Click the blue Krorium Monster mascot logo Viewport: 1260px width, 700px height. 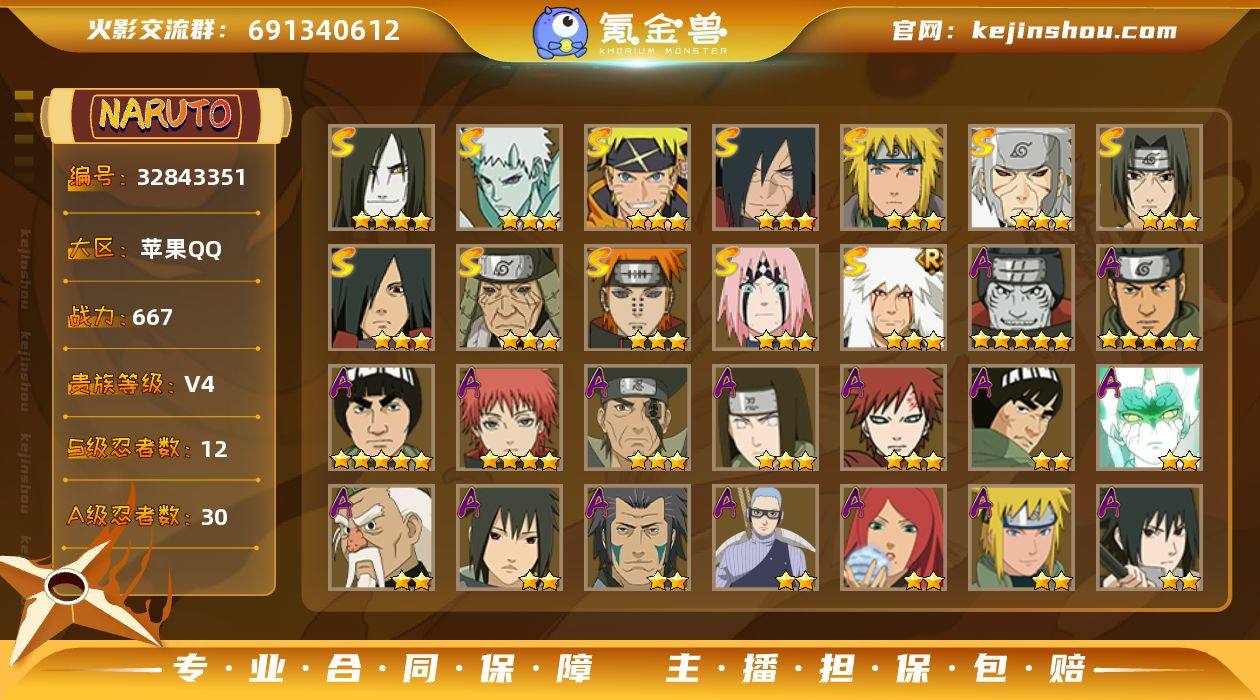559,31
